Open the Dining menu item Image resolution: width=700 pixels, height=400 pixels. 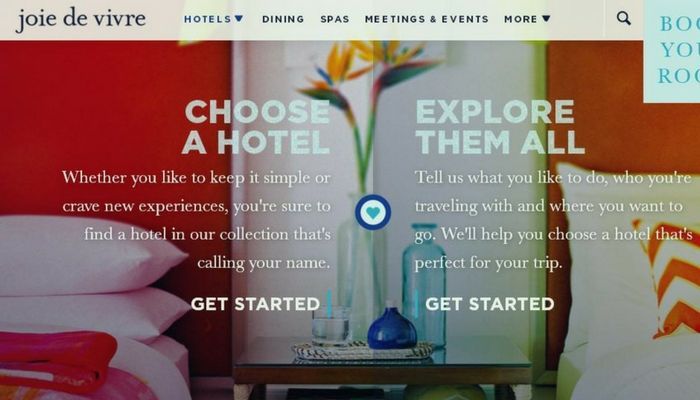[283, 19]
